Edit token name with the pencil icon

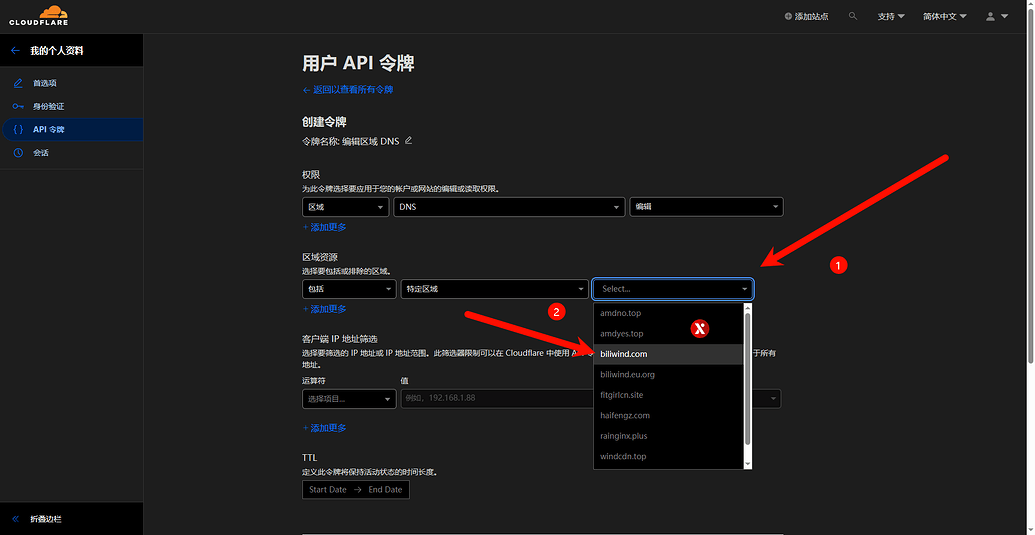[409, 140]
